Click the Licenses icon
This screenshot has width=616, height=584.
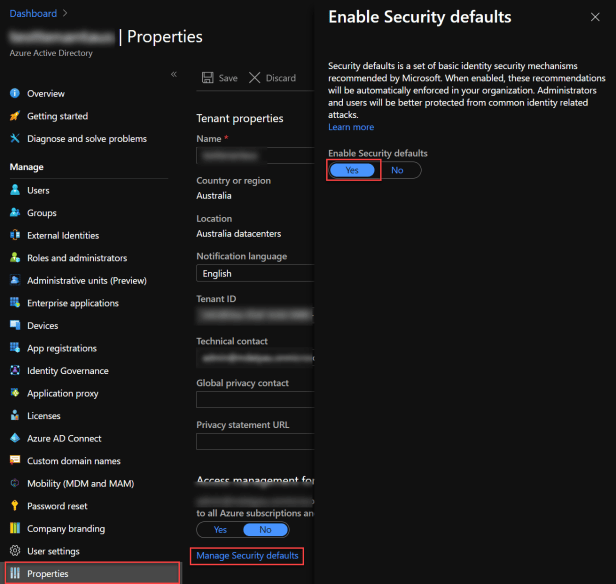(x=15, y=416)
